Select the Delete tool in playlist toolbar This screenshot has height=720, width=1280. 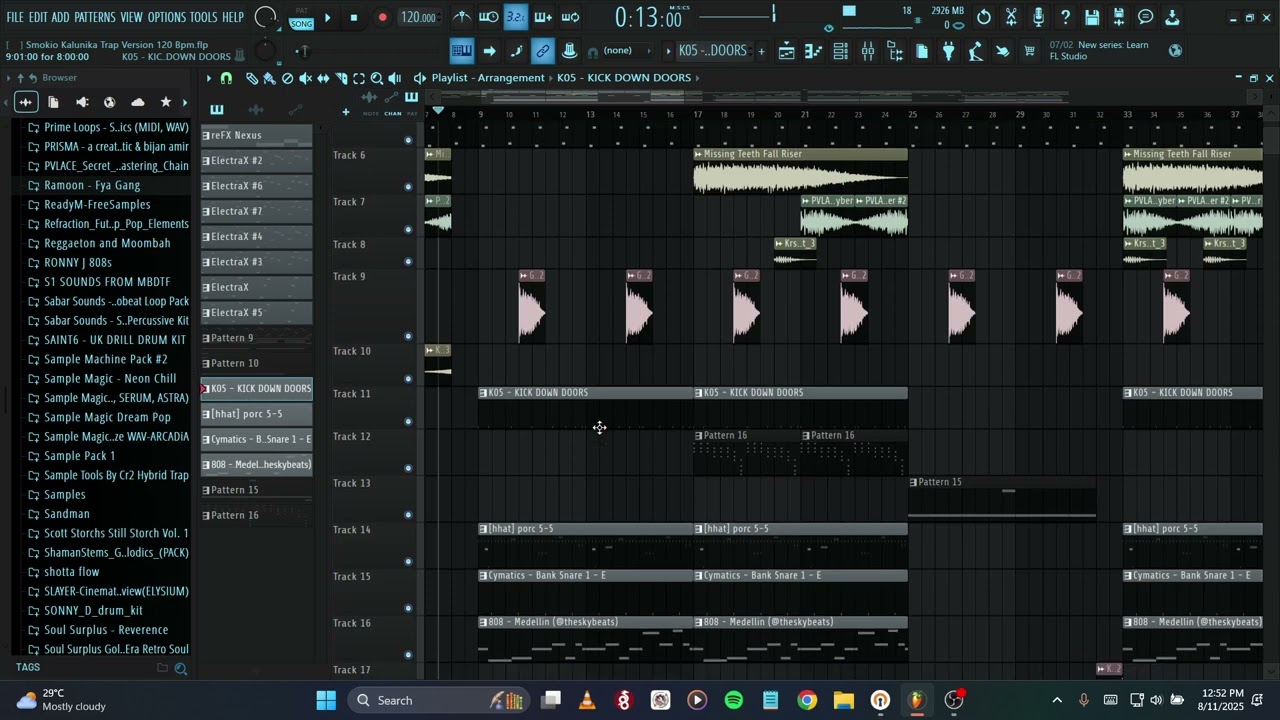coord(288,78)
